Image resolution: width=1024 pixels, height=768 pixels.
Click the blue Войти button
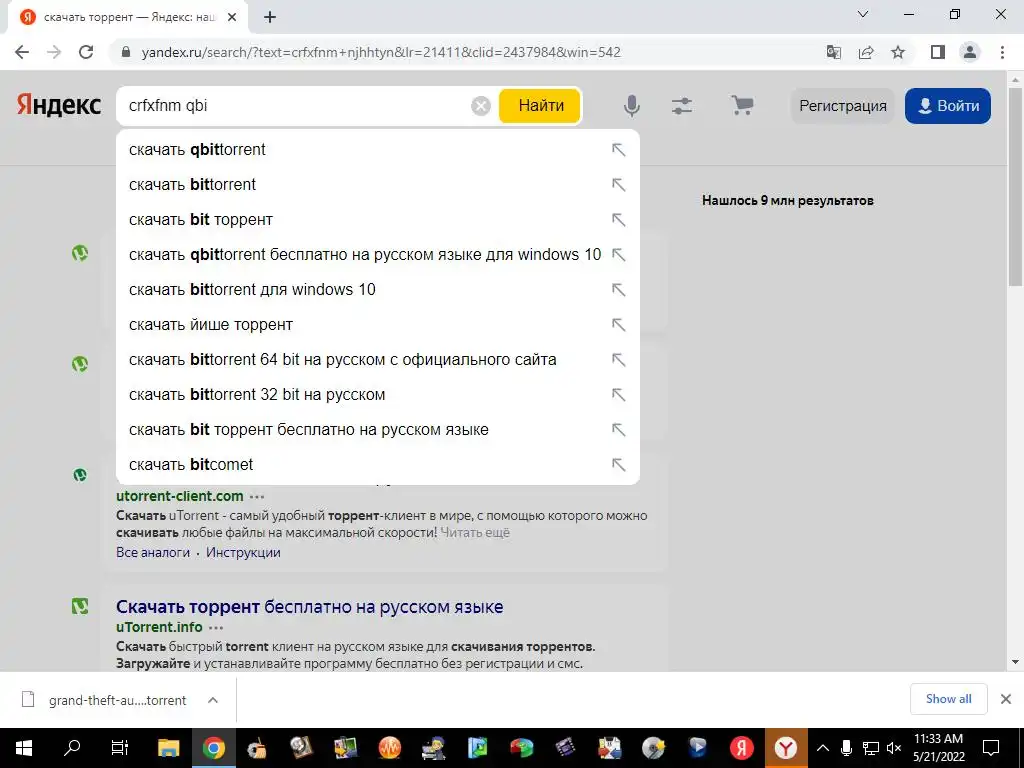[x=948, y=106]
